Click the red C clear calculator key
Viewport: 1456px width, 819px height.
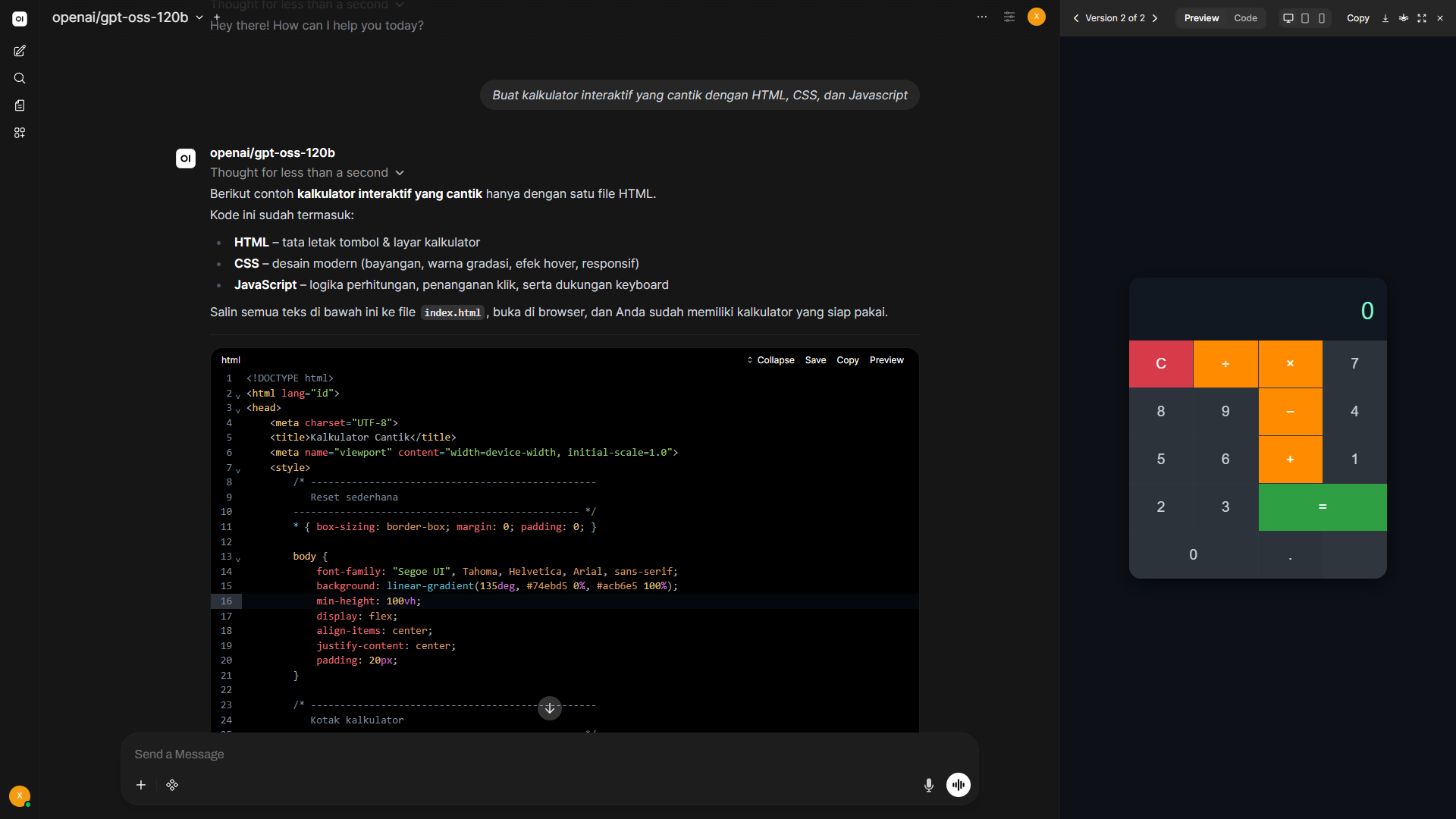pos(1161,364)
